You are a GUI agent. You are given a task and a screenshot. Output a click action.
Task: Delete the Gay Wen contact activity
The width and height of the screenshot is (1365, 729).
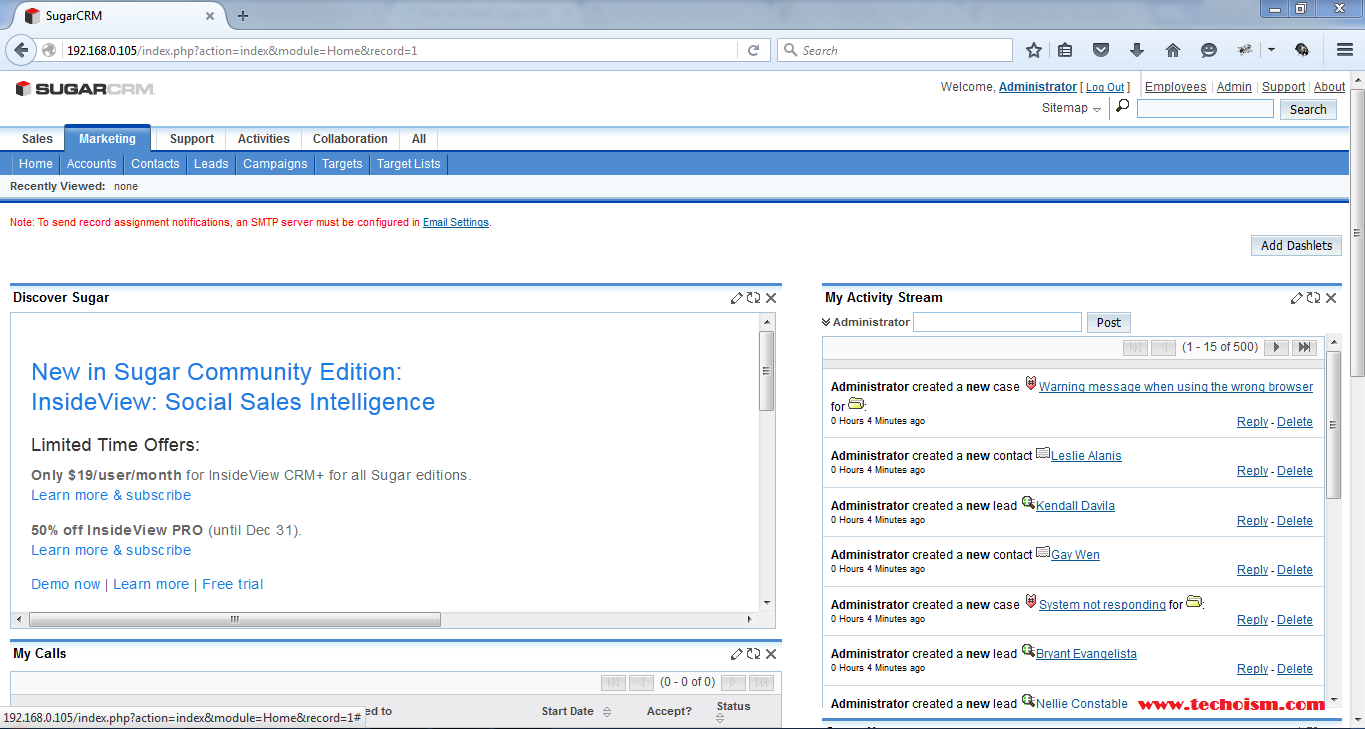click(1295, 570)
